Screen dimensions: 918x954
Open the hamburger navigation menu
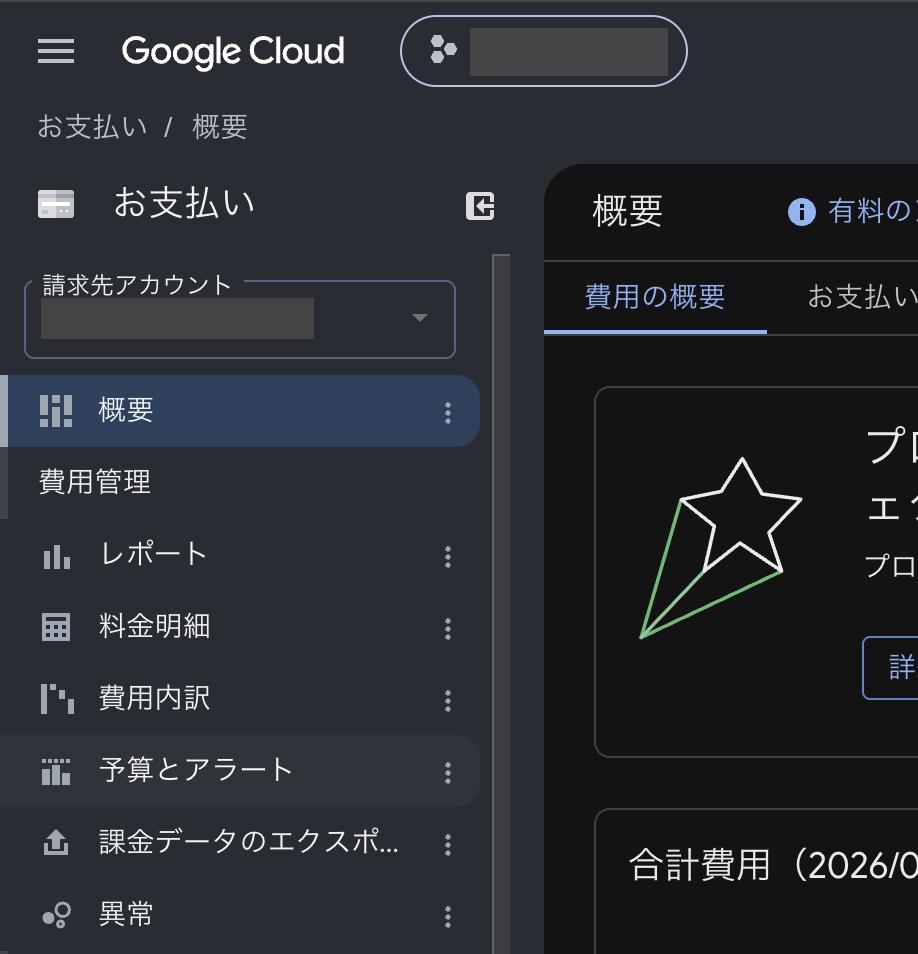click(x=56, y=51)
